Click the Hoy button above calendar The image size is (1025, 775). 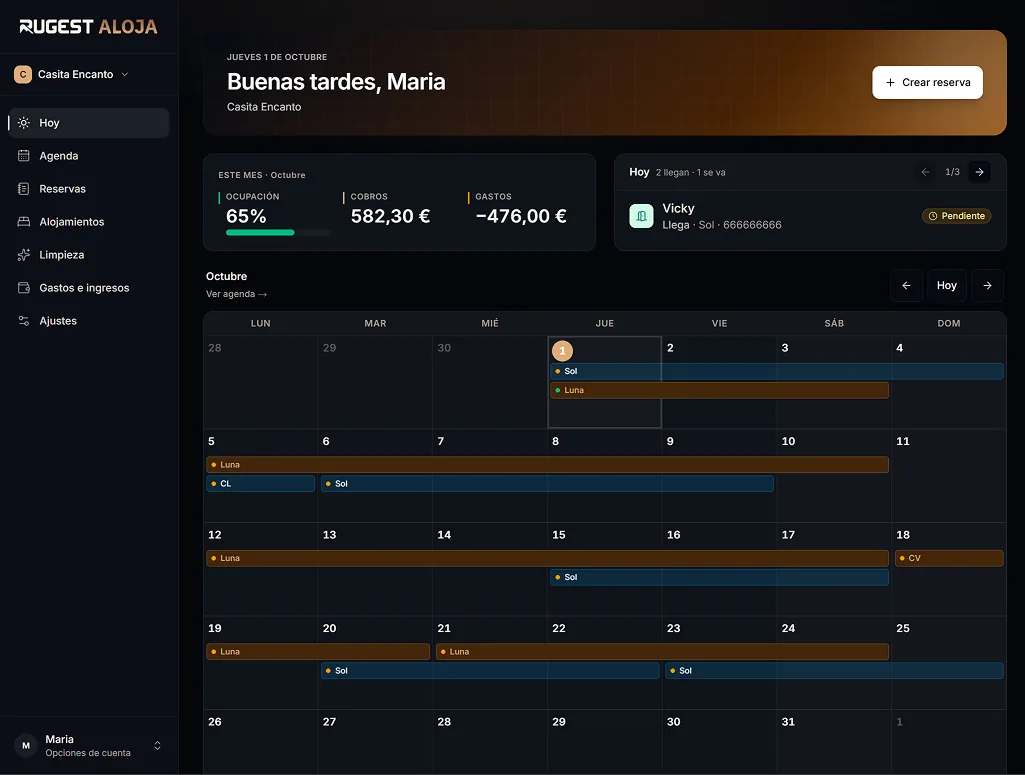pos(947,286)
